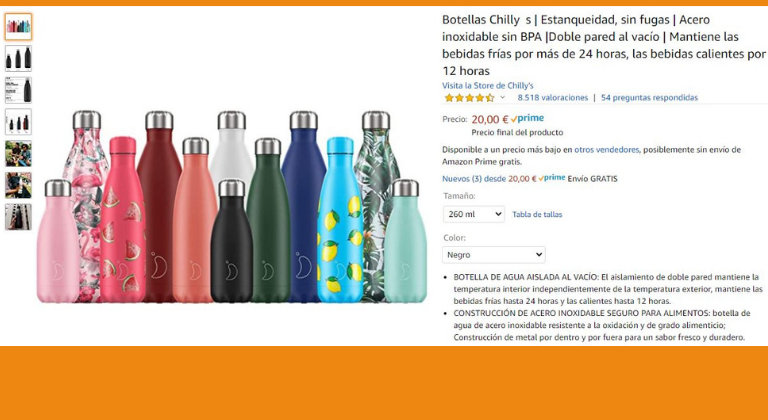The image size is (768, 420).
Task: Select the first multi-bottle thumbnail image
Action: point(19,27)
